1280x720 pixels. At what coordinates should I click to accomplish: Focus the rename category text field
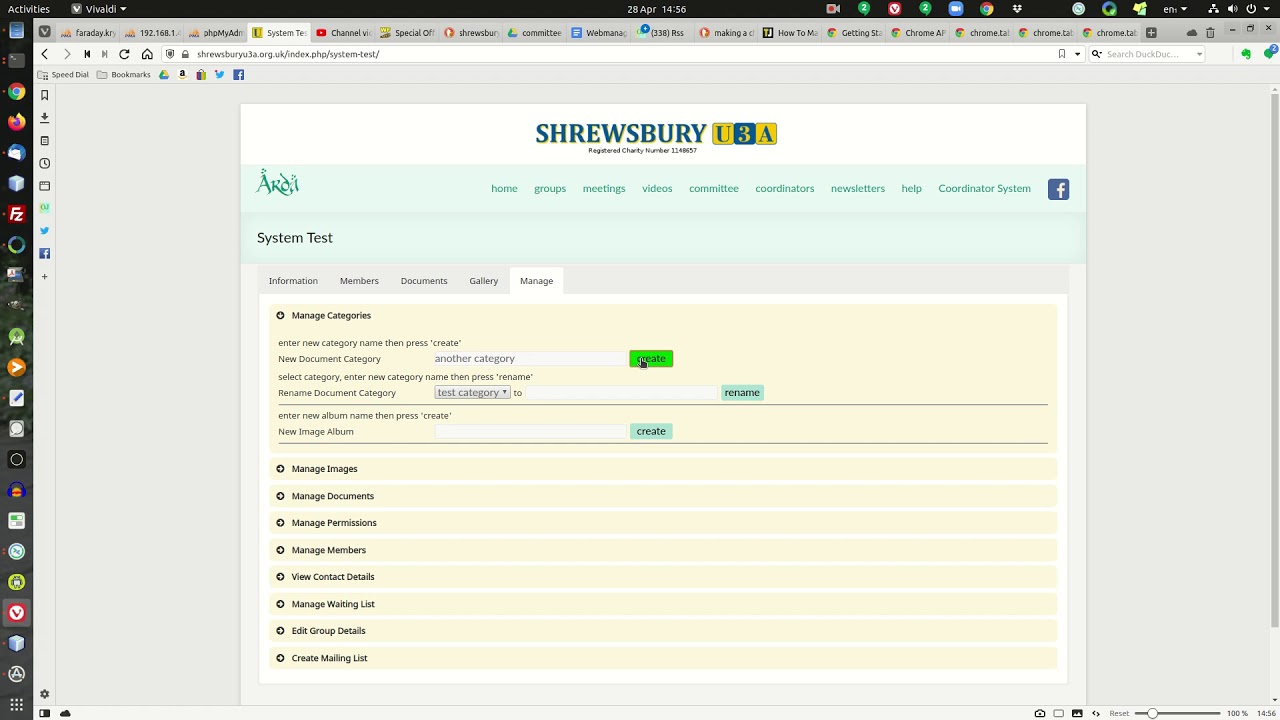tap(621, 393)
